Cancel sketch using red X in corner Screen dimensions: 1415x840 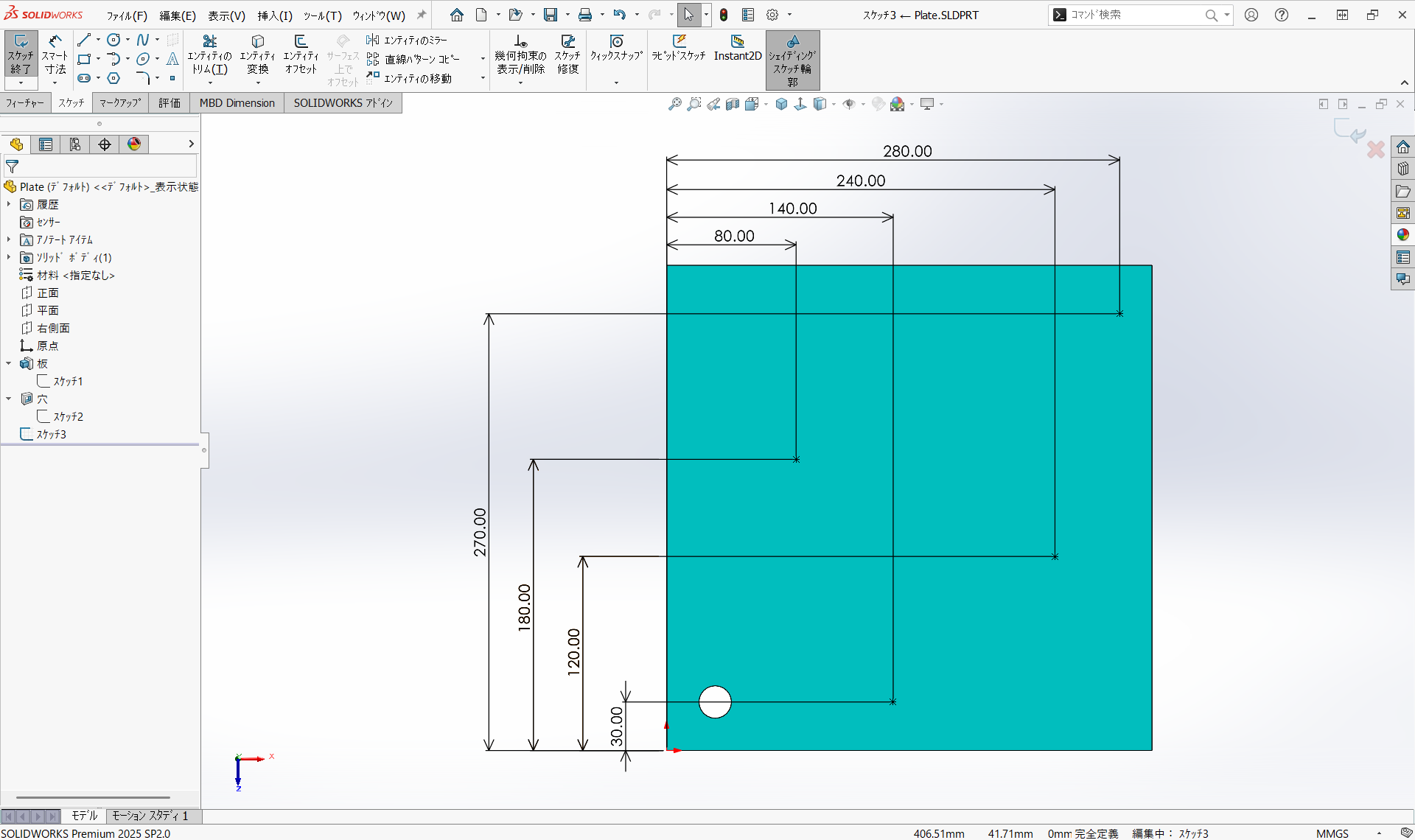[x=1375, y=150]
